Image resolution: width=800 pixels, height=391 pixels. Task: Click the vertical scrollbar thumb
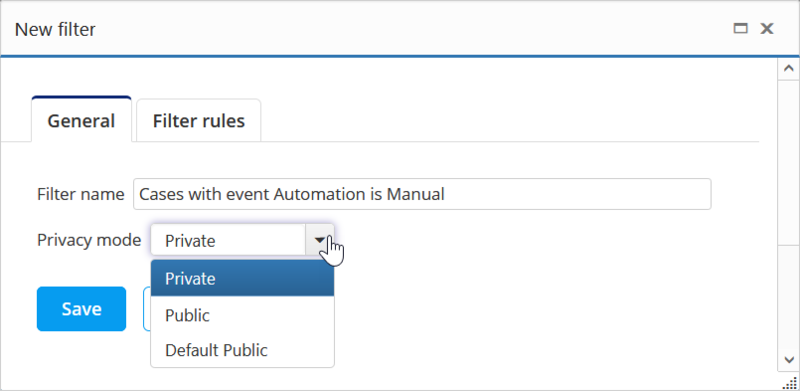coord(788,162)
